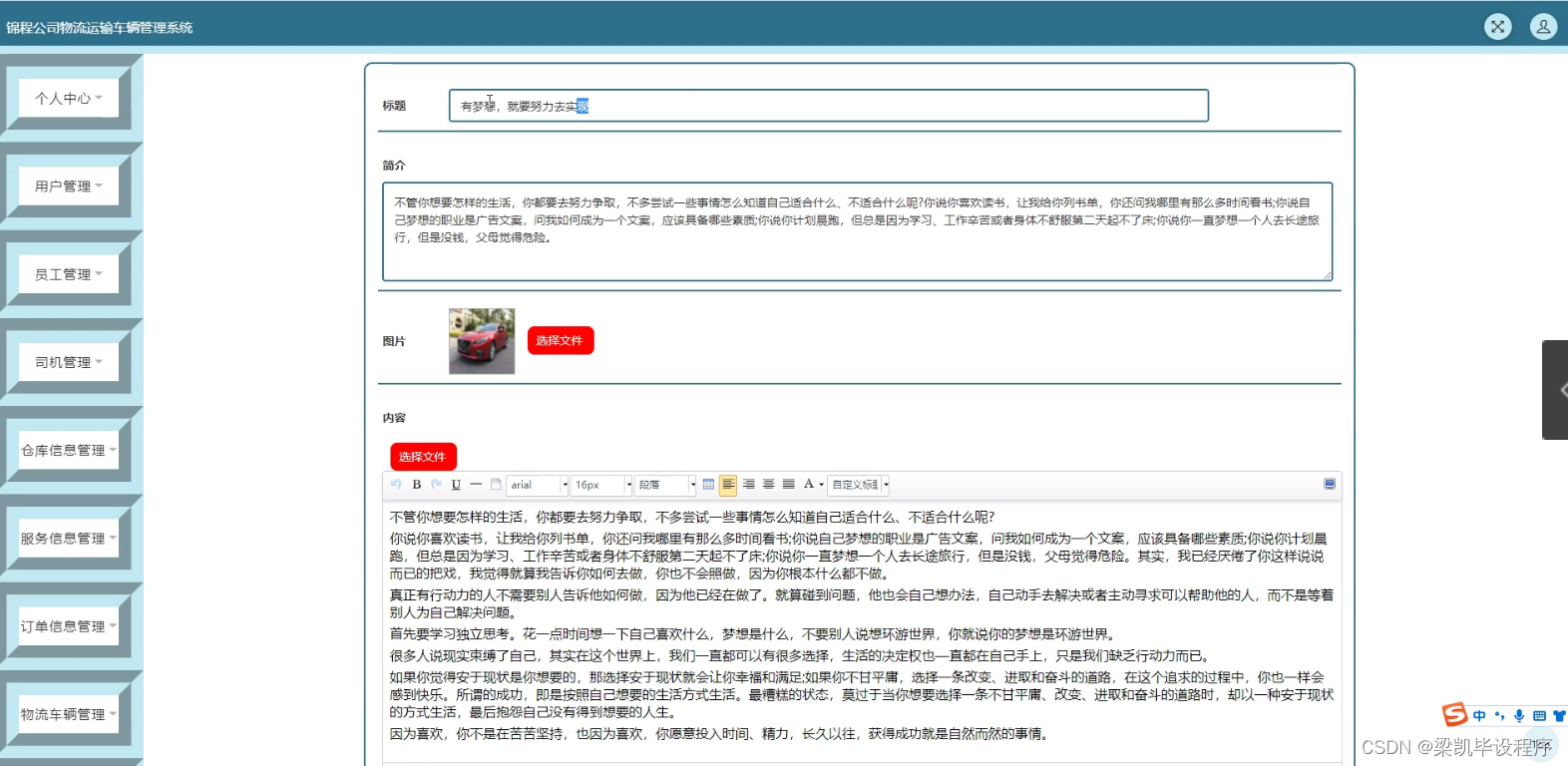Expand the 个人中心 menu
The width and height of the screenshot is (1568, 766).
(69, 98)
